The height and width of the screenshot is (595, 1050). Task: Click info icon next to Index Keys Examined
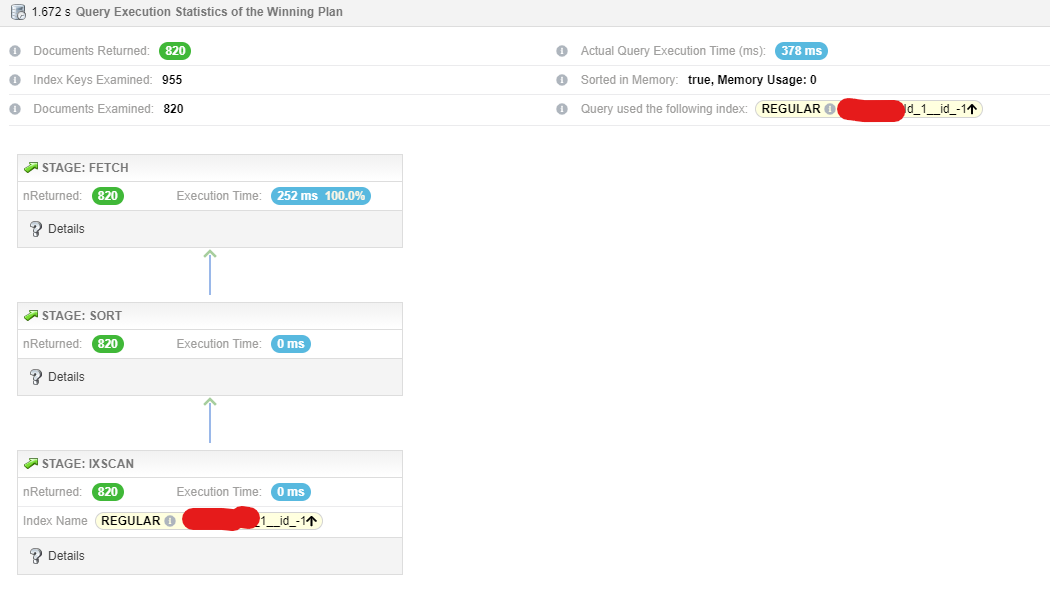(15, 80)
